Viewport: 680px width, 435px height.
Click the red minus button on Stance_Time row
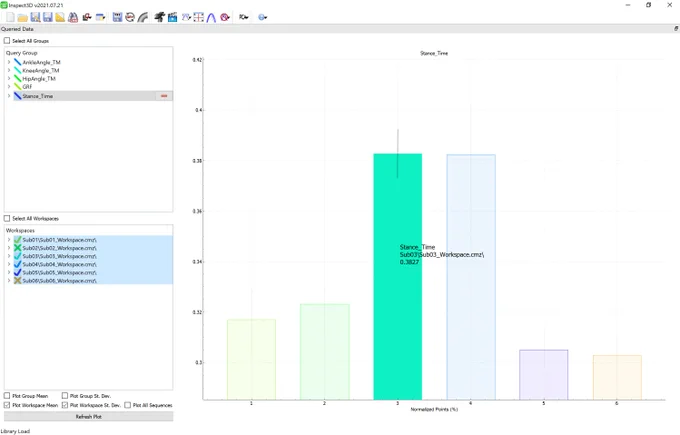[164, 96]
